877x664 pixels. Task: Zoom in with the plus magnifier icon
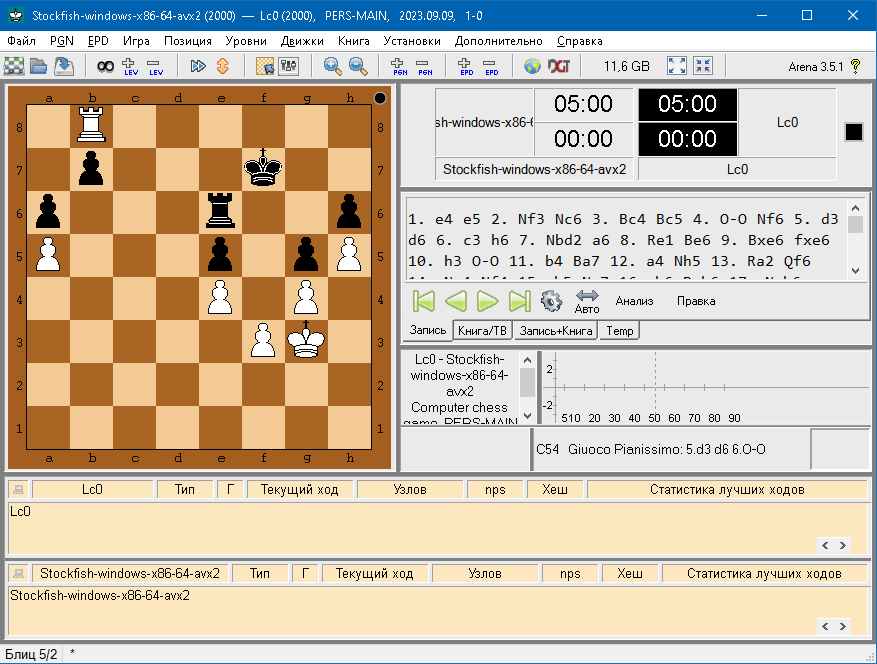click(333, 66)
